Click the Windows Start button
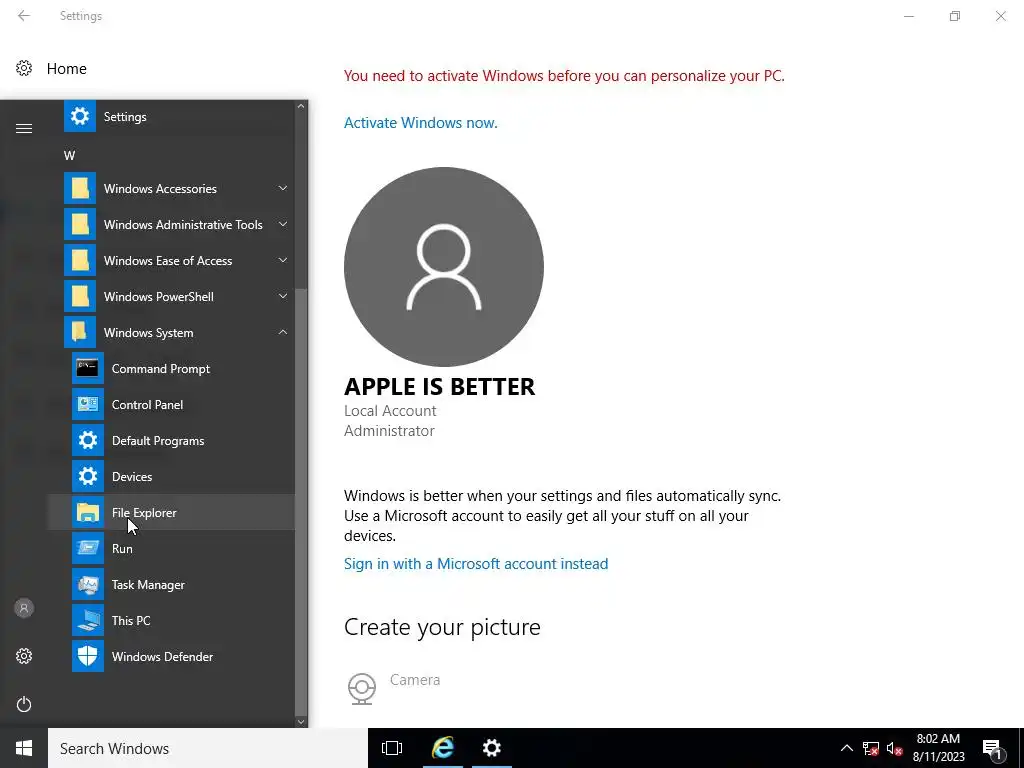The width and height of the screenshot is (1024, 768). [x=24, y=748]
